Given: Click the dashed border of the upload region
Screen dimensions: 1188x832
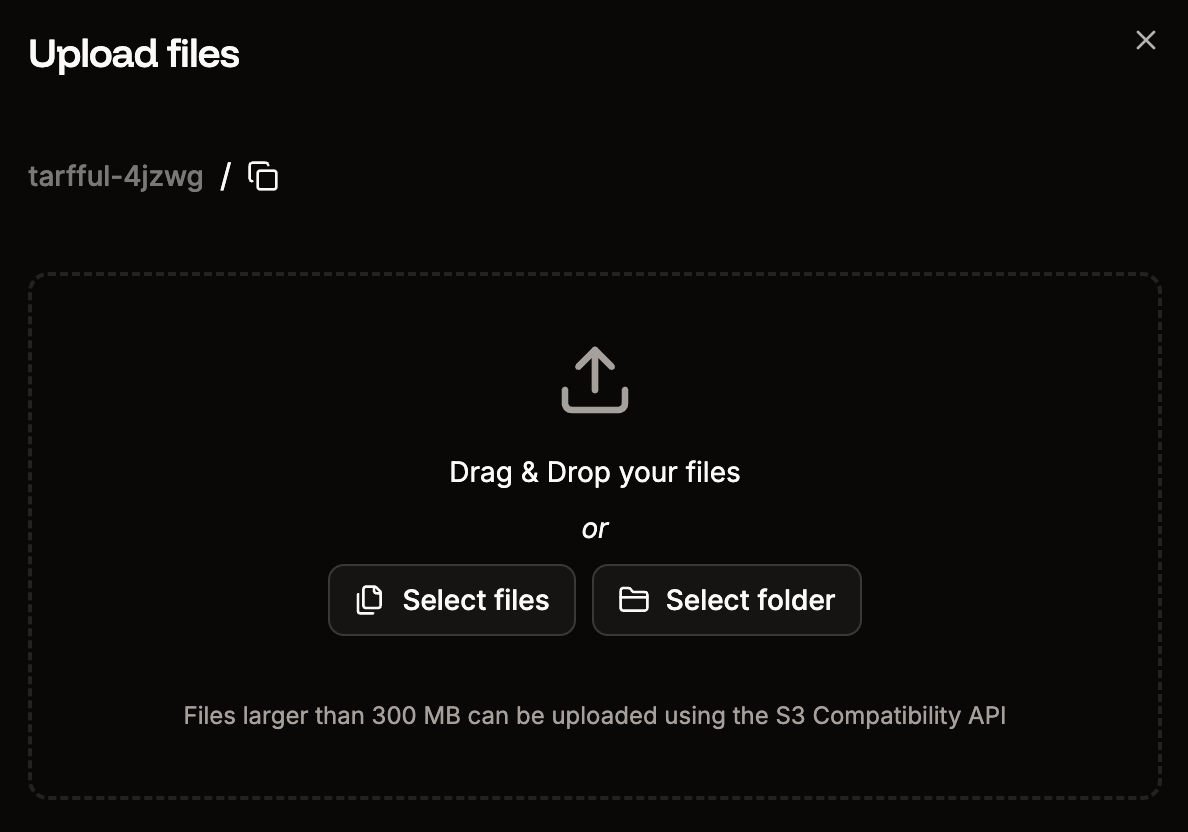Looking at the screenshot, I should (x=594, y=271).
